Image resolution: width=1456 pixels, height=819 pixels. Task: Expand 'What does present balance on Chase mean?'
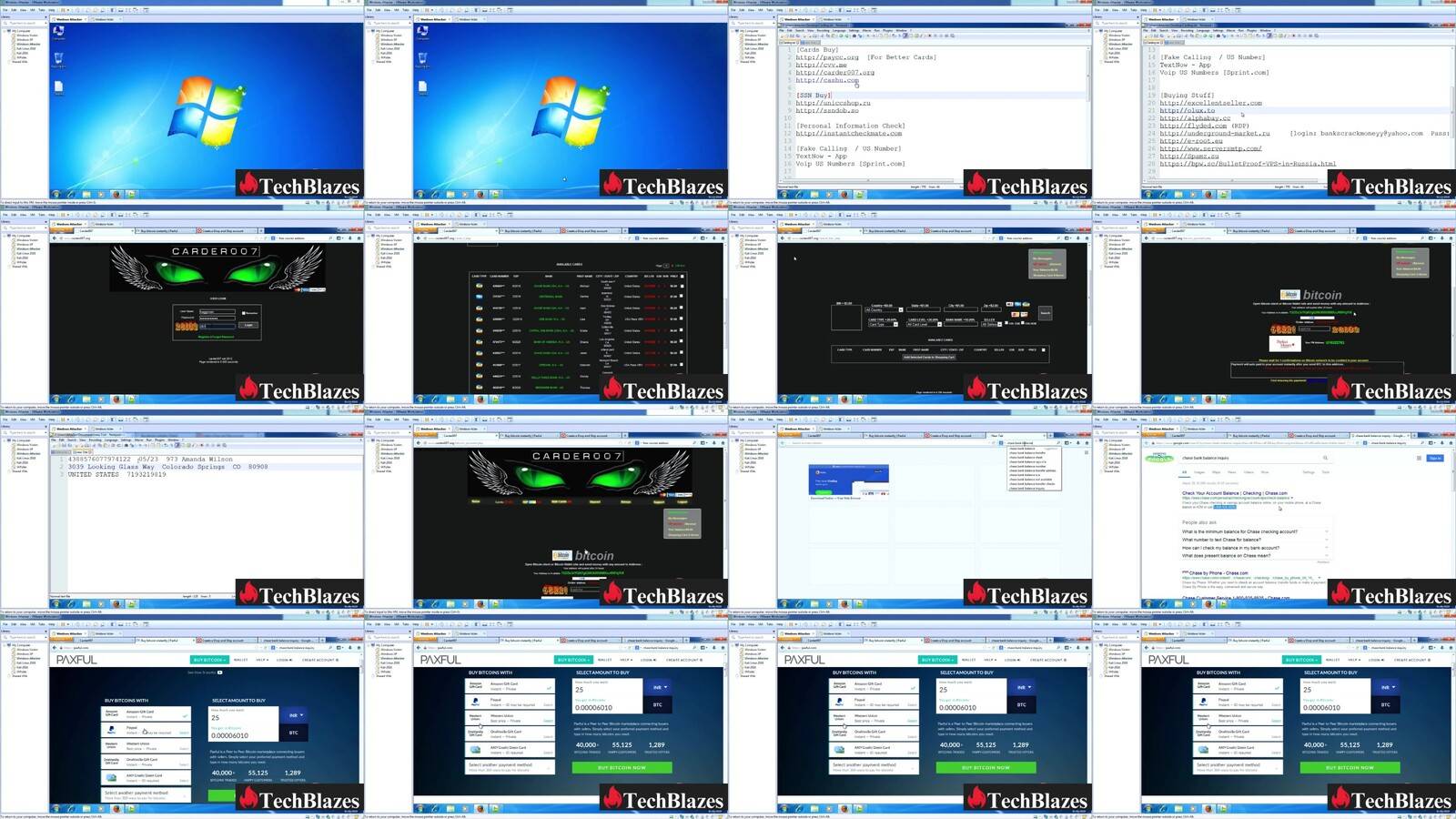point(1256,556)
